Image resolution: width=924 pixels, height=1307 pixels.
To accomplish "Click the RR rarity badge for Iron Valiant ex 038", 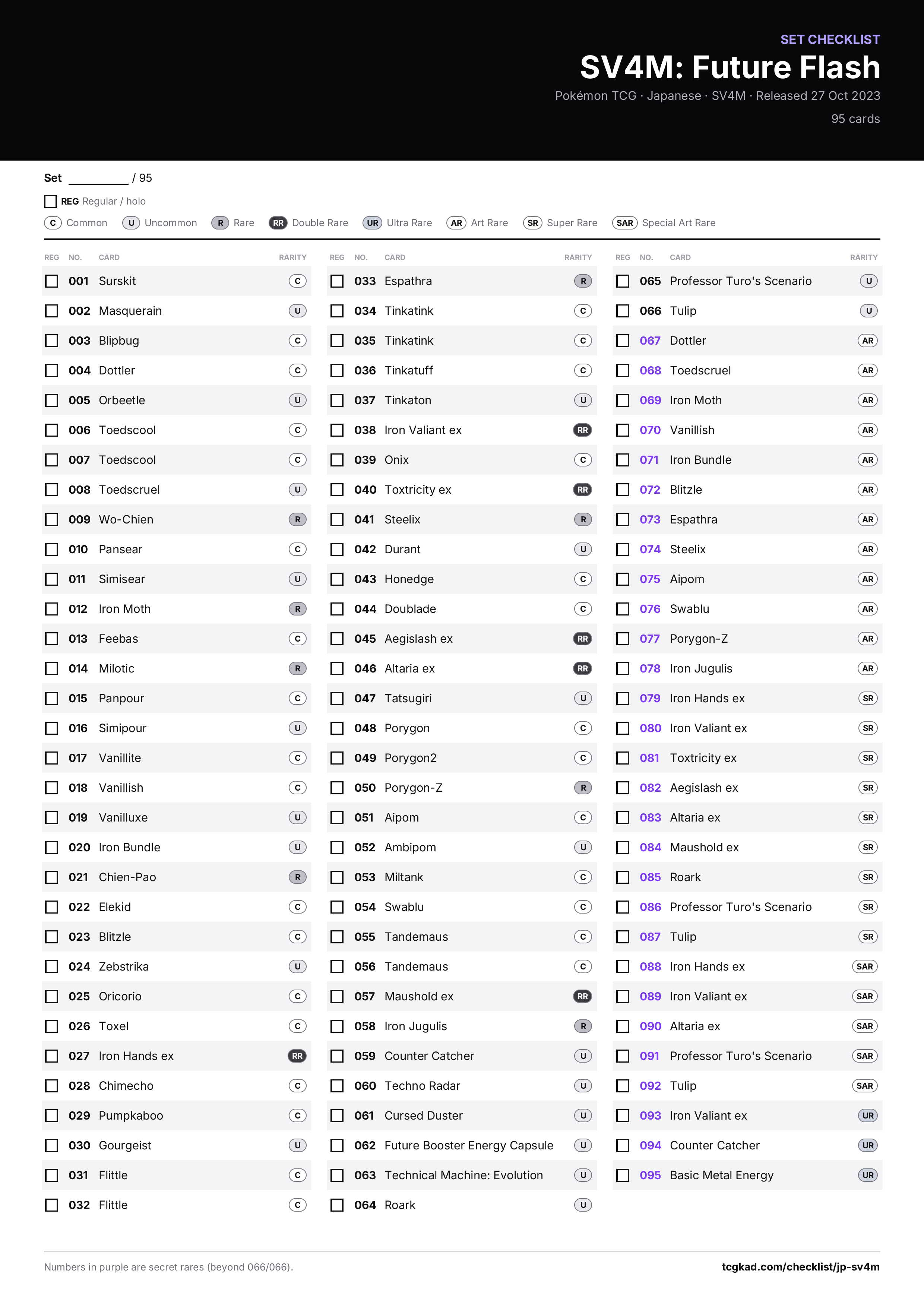I will (582, 430).
